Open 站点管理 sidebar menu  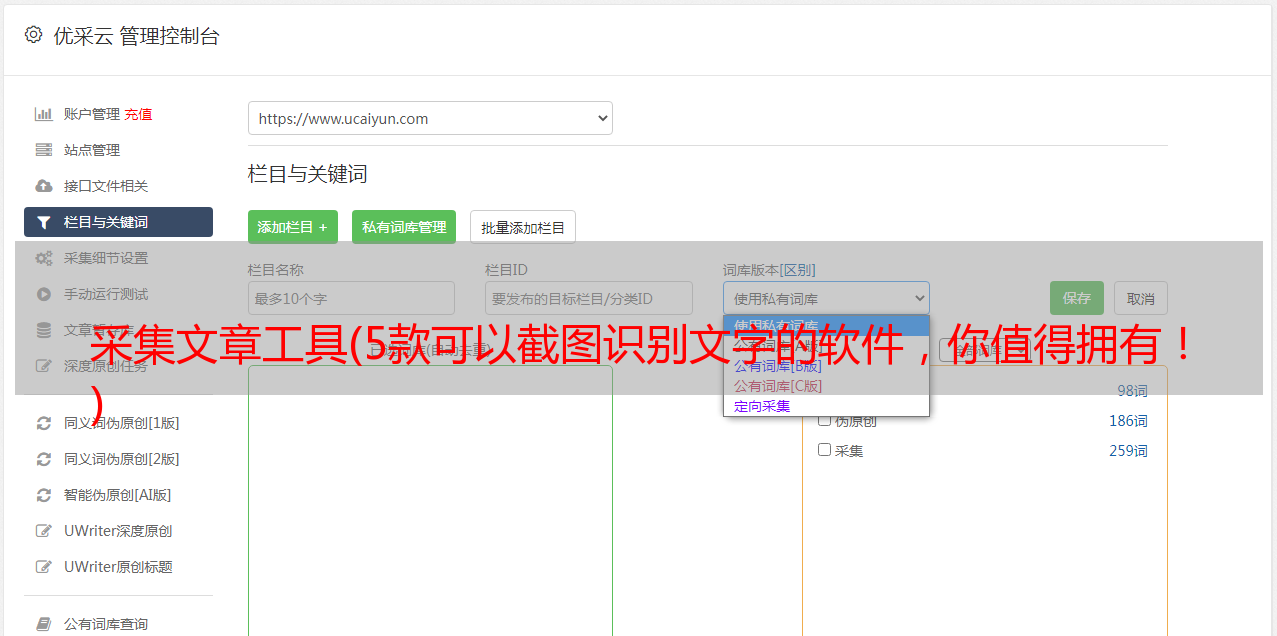click(x=92, y=150)
